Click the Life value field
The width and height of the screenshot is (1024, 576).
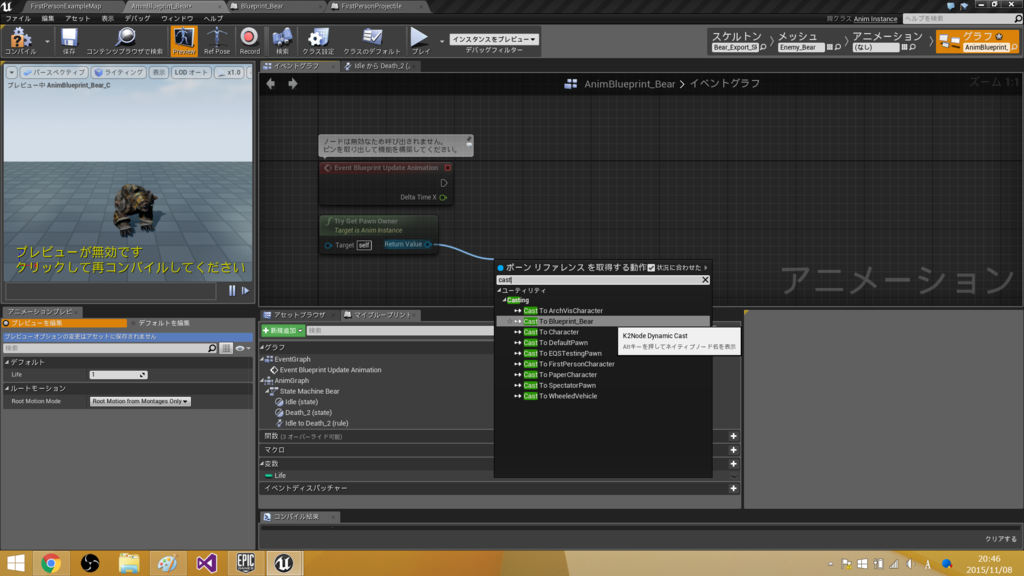click(x=118, y=375)
